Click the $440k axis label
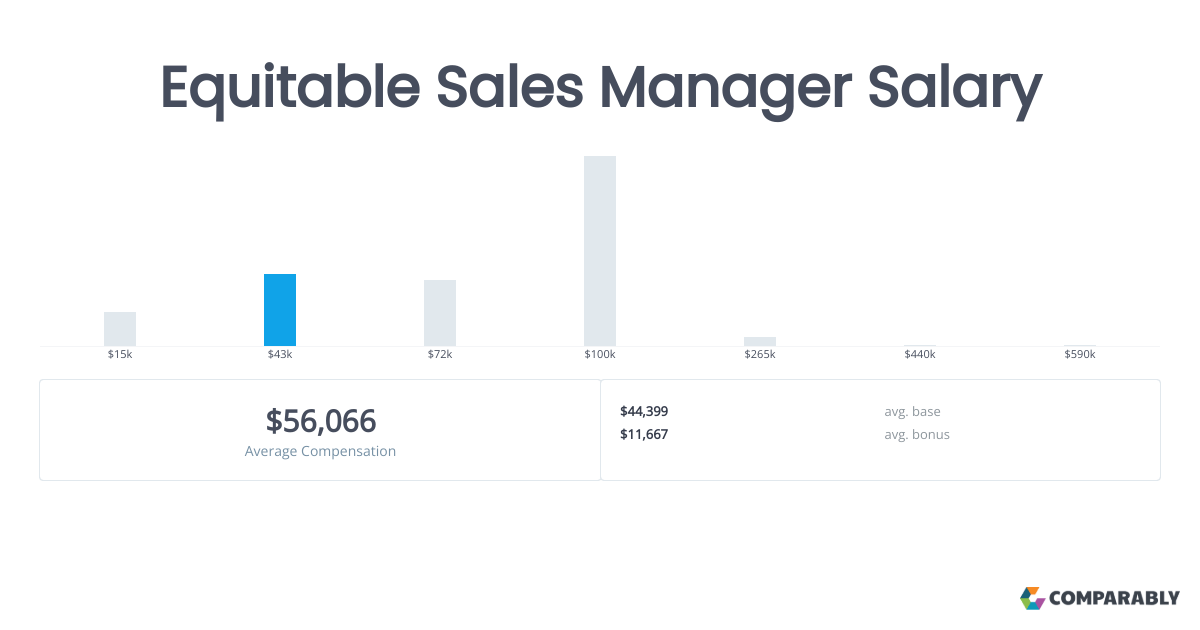1200x630 pixels. (x=920, y=355)
